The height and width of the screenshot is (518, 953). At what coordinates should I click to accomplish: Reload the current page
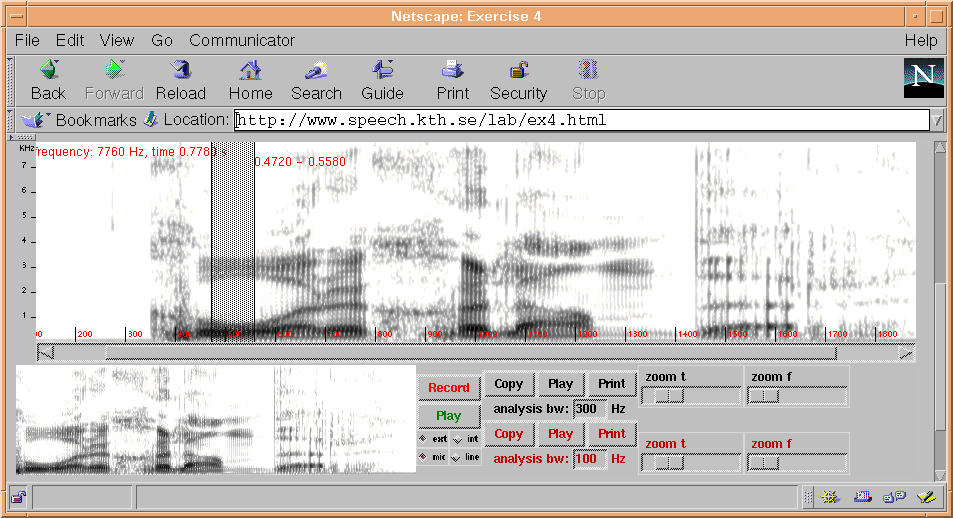180,71
